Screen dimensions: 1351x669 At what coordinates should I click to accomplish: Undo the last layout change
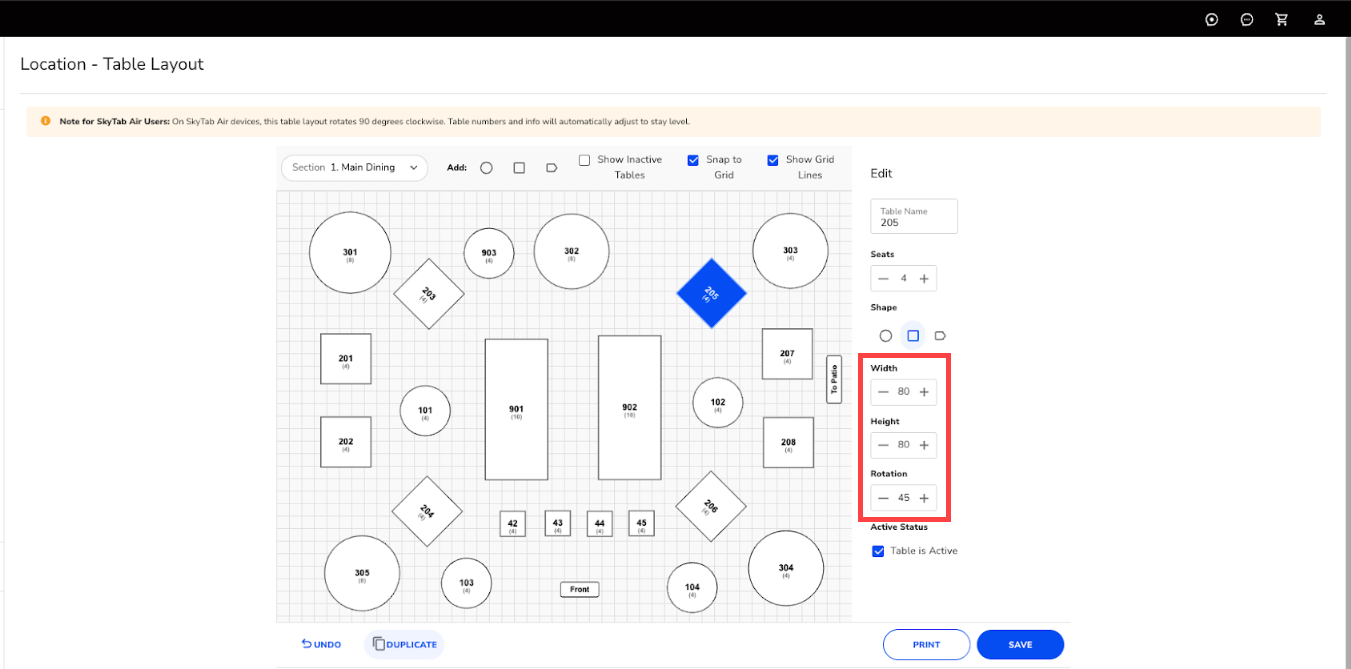coord(321,645)
